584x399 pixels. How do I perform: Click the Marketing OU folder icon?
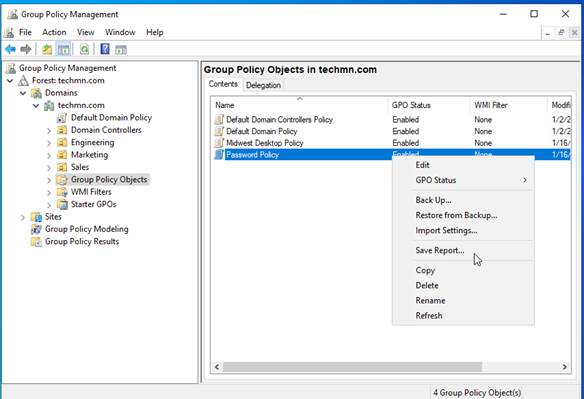pyautogui.click(x=62, y=155)
